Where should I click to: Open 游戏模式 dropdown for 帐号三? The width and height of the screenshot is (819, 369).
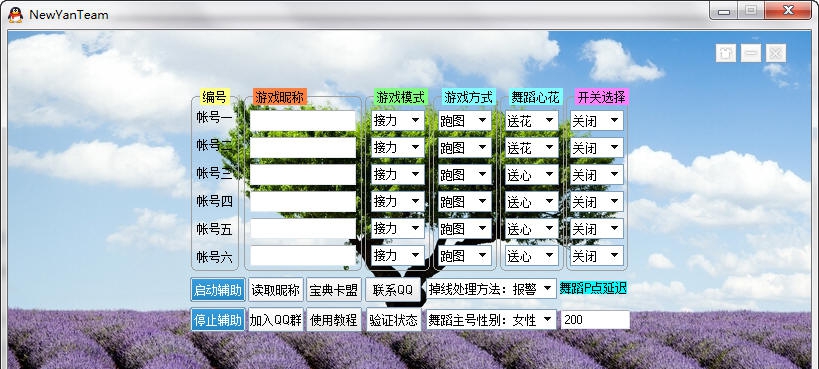tap(397, 175)
